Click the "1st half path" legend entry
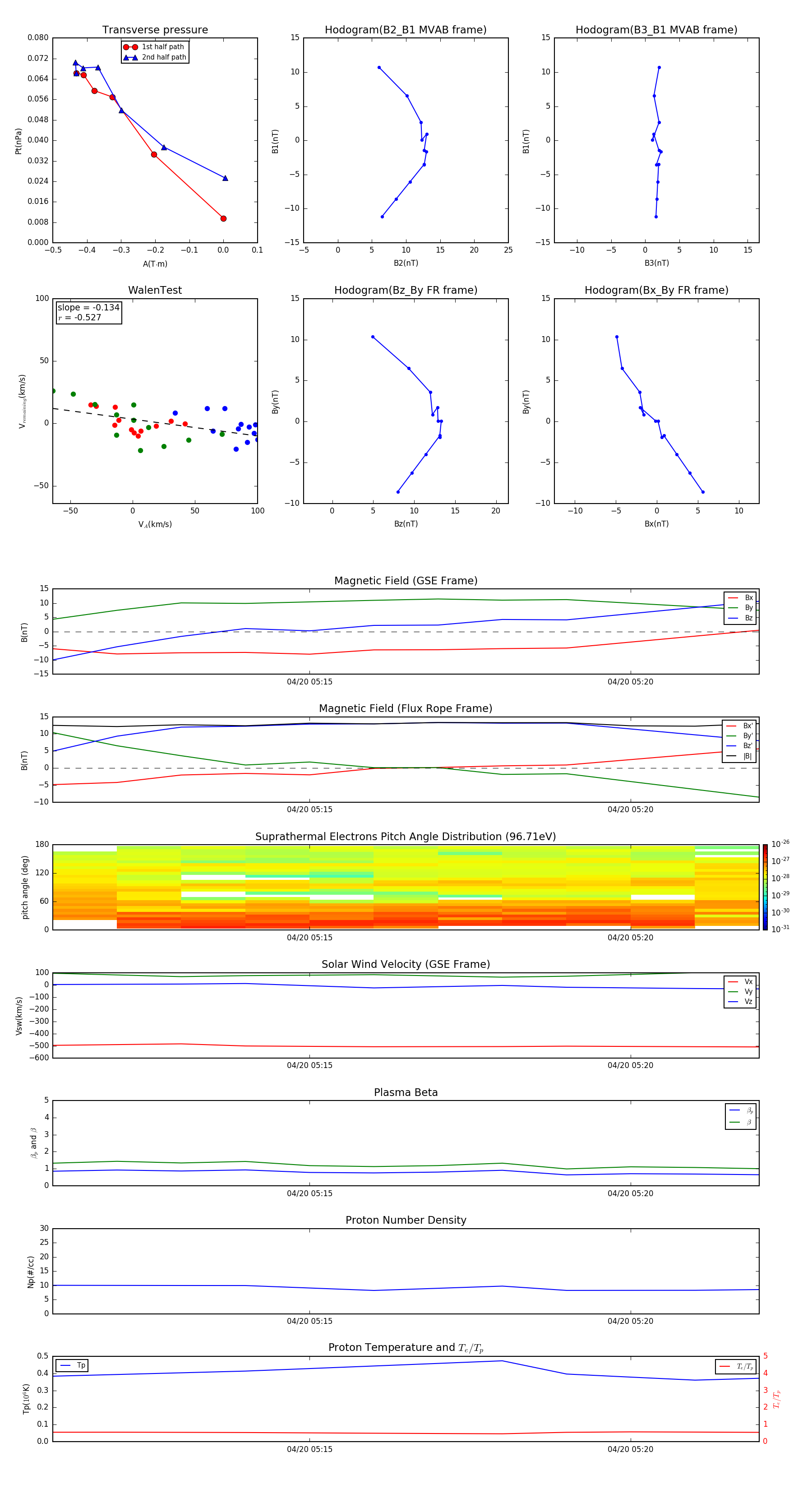Viewport: 812px width, 1489px height. 154,47
